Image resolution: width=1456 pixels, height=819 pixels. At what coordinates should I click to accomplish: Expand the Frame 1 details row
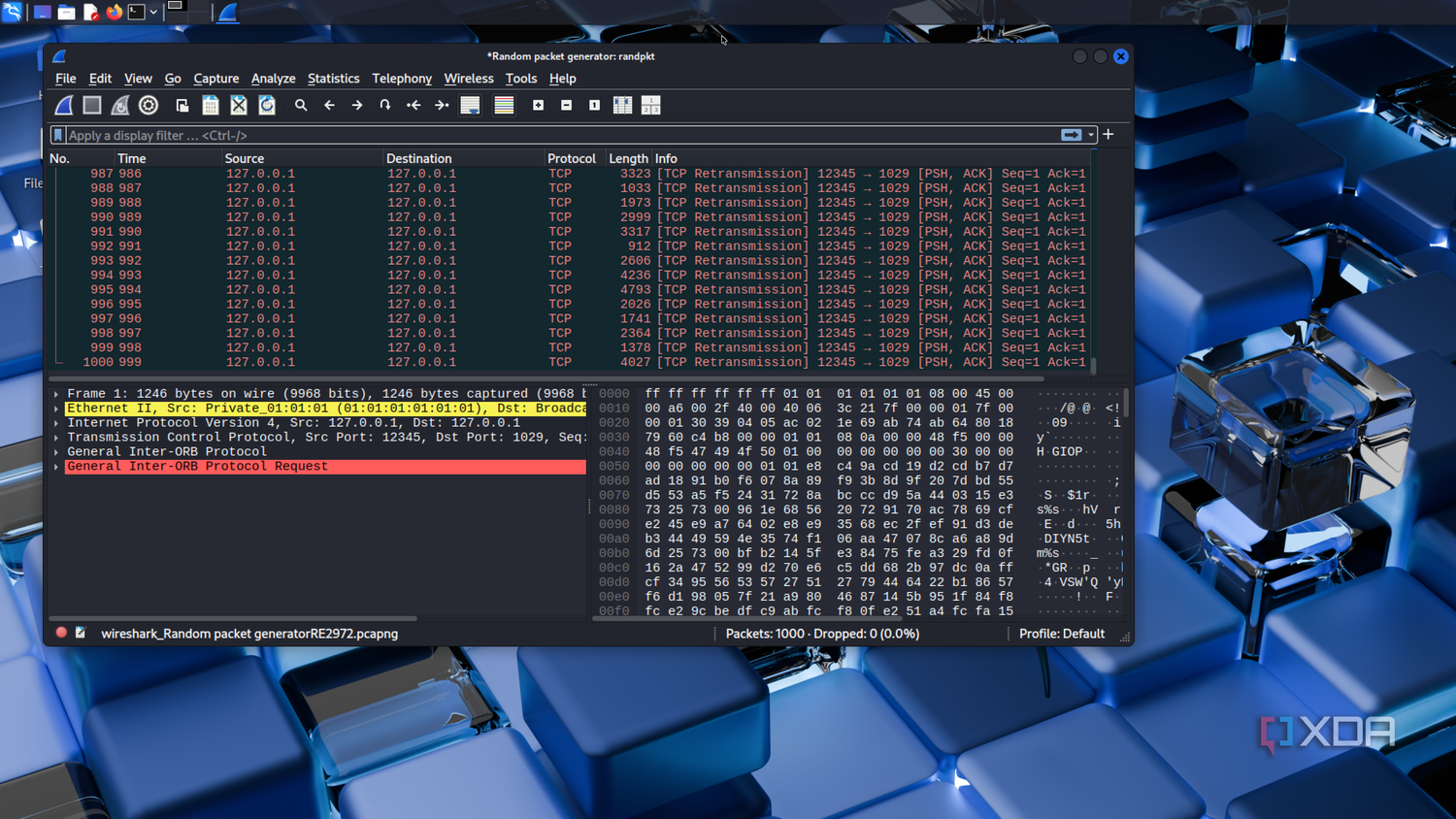coord(56,394)
